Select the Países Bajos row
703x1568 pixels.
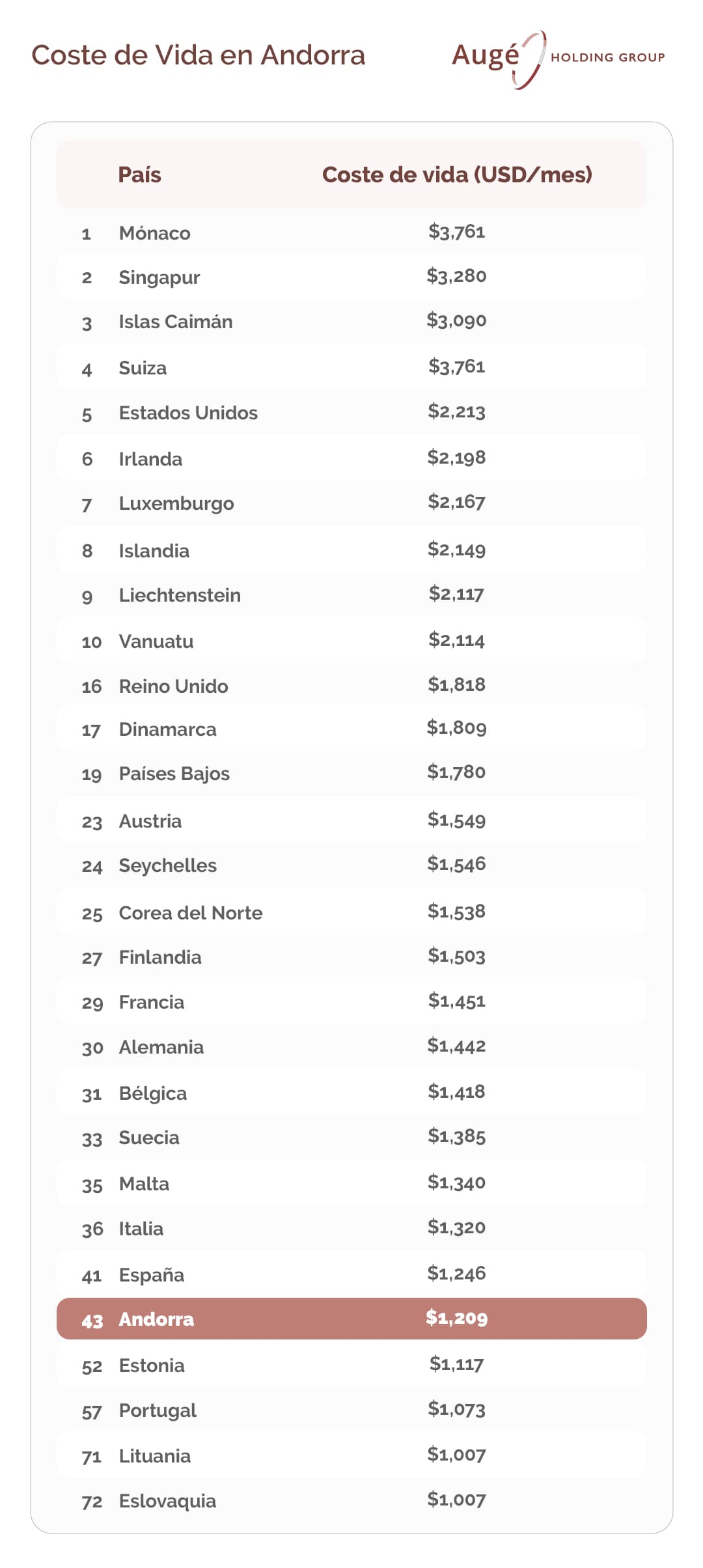tap(351, 774)
